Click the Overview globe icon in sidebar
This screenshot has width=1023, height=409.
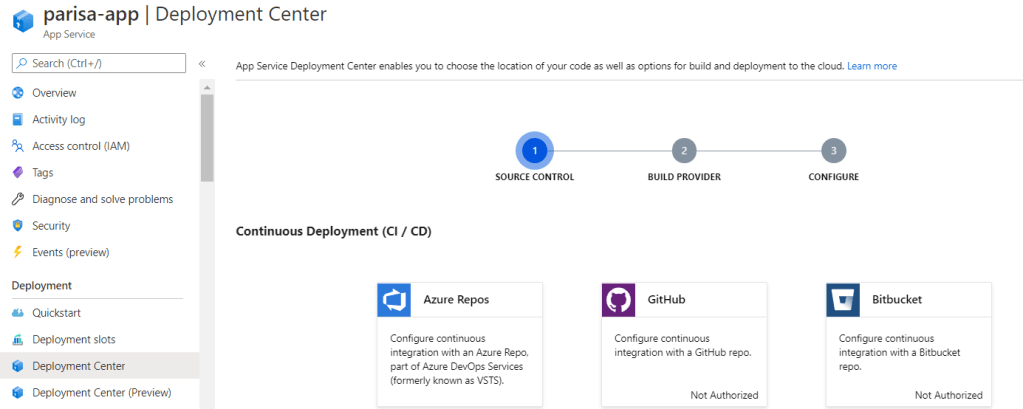point(18,93)
